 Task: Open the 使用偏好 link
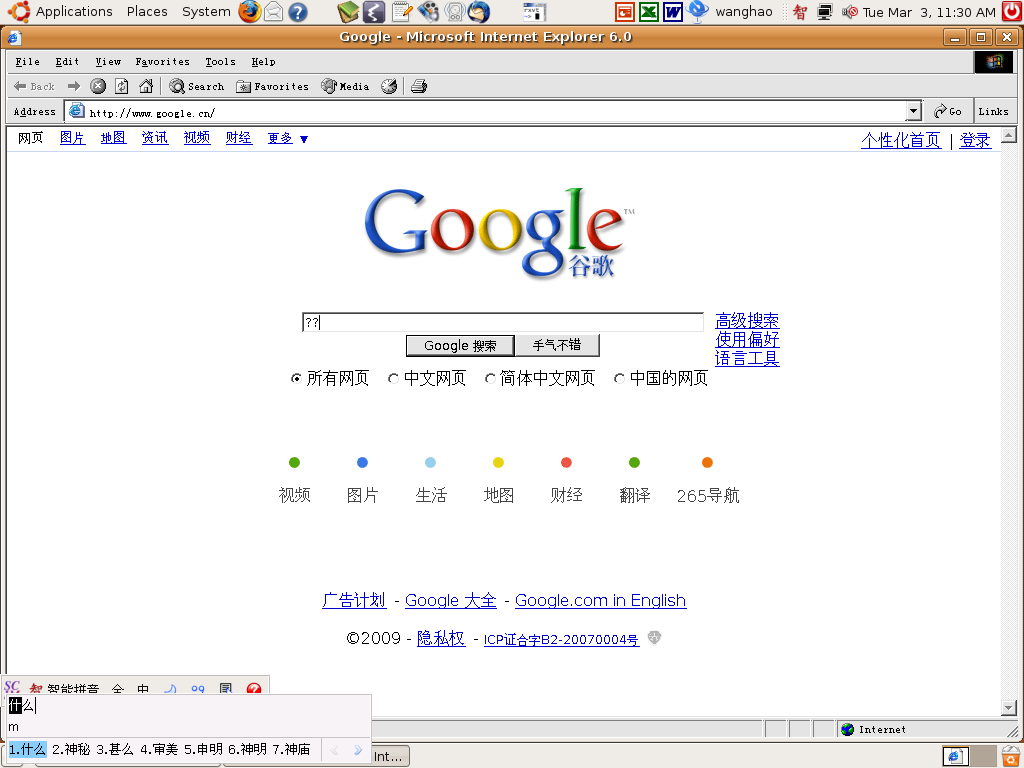tap(746, 340)
